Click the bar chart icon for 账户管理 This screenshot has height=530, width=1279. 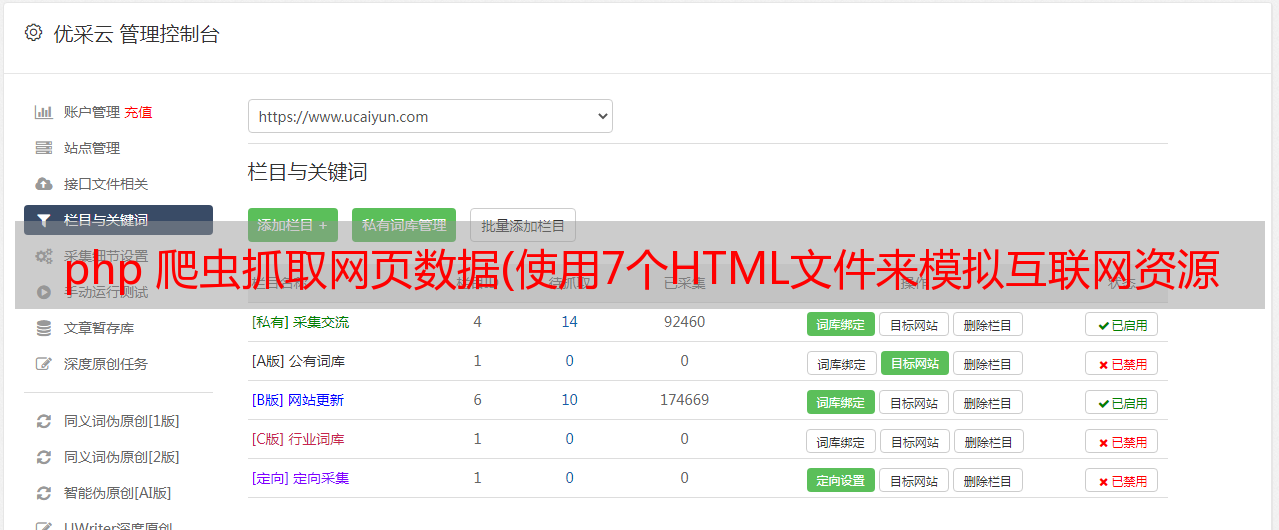[43, 112]
